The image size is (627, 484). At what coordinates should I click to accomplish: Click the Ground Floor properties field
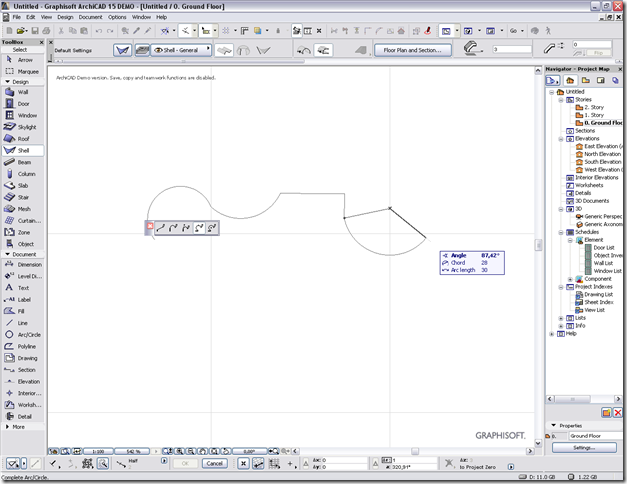(593, 436)
